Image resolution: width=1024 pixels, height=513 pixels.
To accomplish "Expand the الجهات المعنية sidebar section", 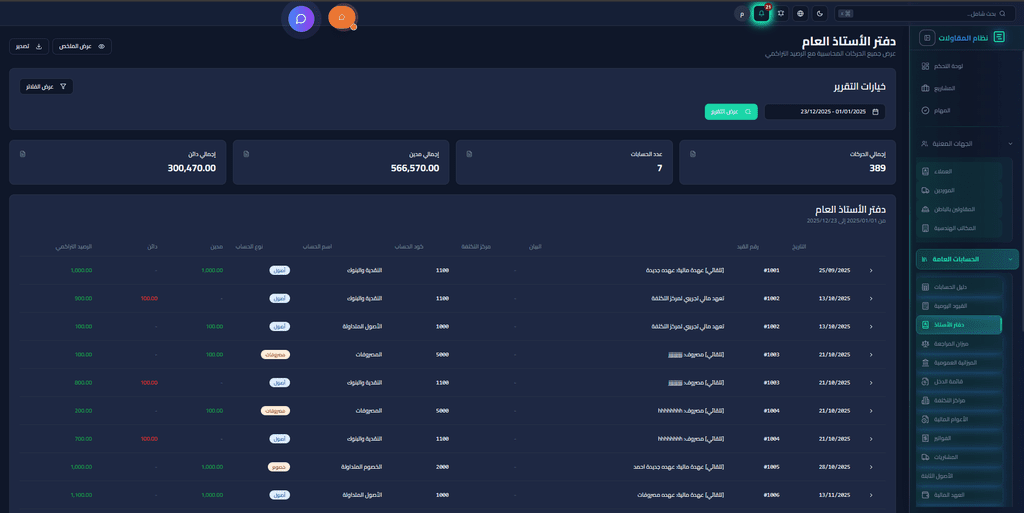I will pyautogui.click(x=1010, y=144).
